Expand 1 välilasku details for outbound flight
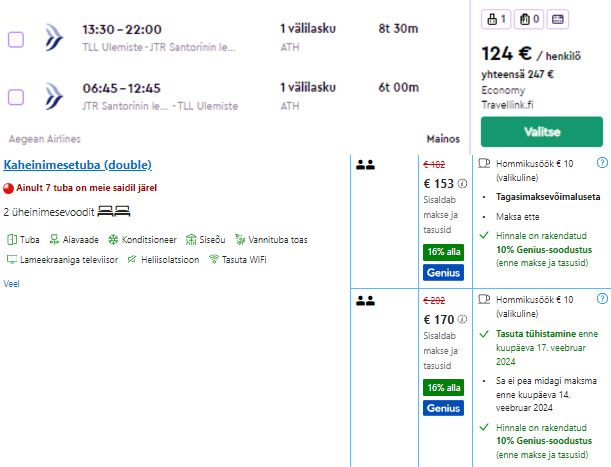Image resolution: width=611 pixels, height=467 pixels. (307, 30)
